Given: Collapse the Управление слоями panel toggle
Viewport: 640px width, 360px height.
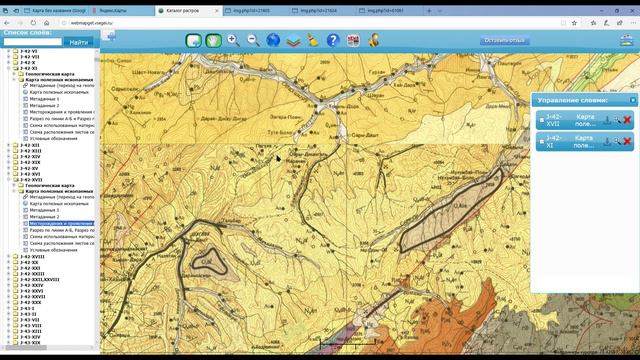Looking at the screenshot, I should 633,100.
